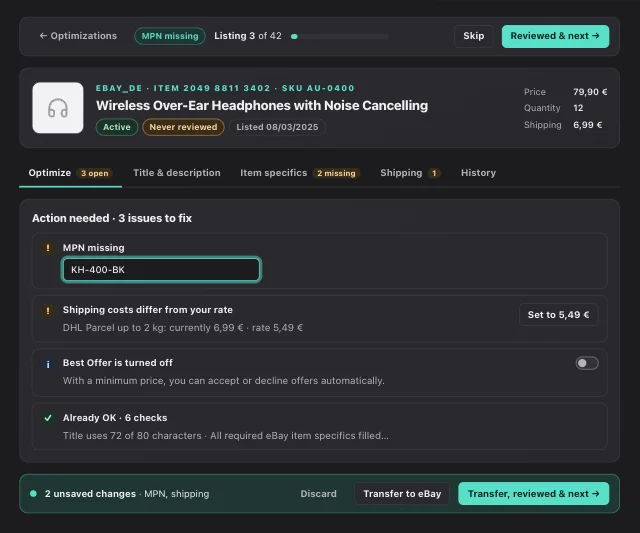This screenshot has height=533, width=640.
Task: Click the price value 79,90 €
Action: (x=590, y=92)
